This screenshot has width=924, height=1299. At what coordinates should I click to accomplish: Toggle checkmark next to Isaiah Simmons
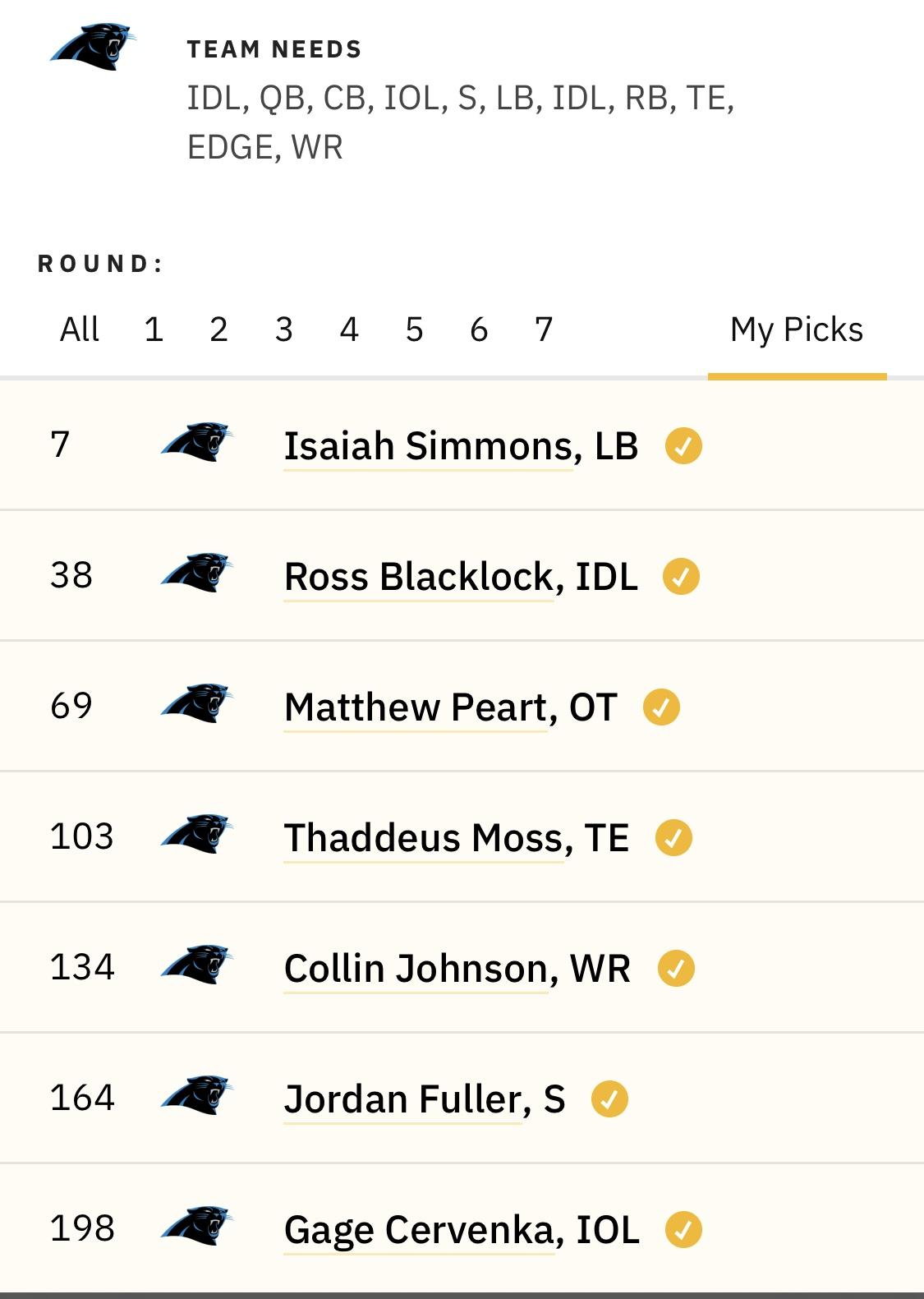point(683,446)
